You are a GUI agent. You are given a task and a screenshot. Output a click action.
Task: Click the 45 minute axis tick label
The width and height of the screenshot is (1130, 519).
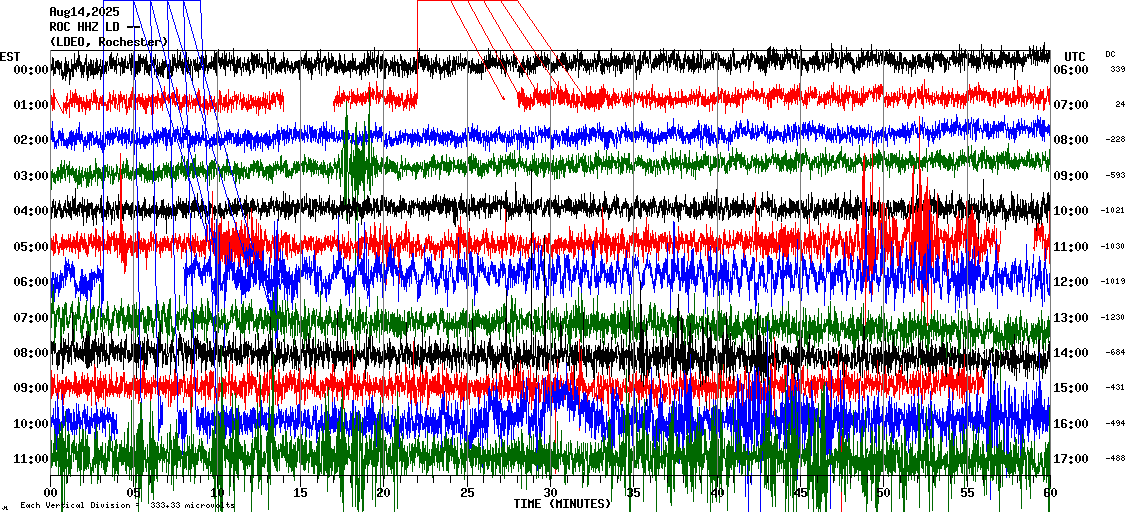800,493
